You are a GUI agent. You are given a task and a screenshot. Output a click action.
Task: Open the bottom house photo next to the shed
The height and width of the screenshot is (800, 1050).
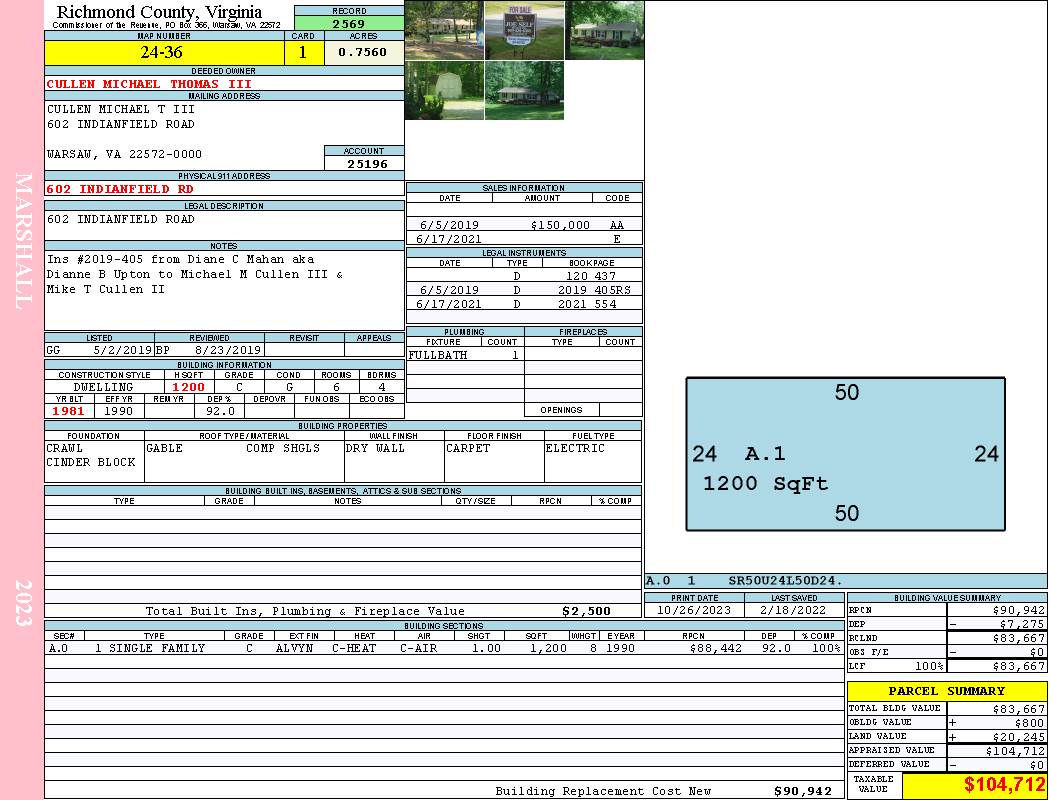tap(524, 90)
